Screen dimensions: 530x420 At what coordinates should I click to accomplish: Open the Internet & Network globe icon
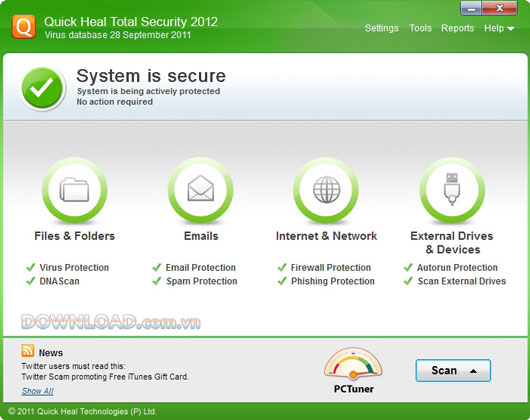(327, 190)
